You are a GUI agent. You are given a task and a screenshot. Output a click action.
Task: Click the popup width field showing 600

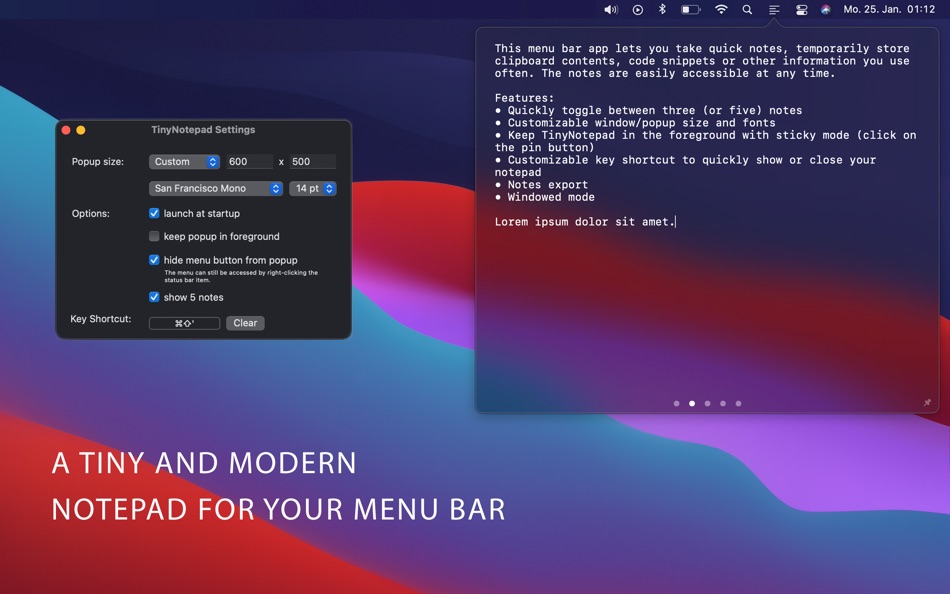[x=249, y=162]
